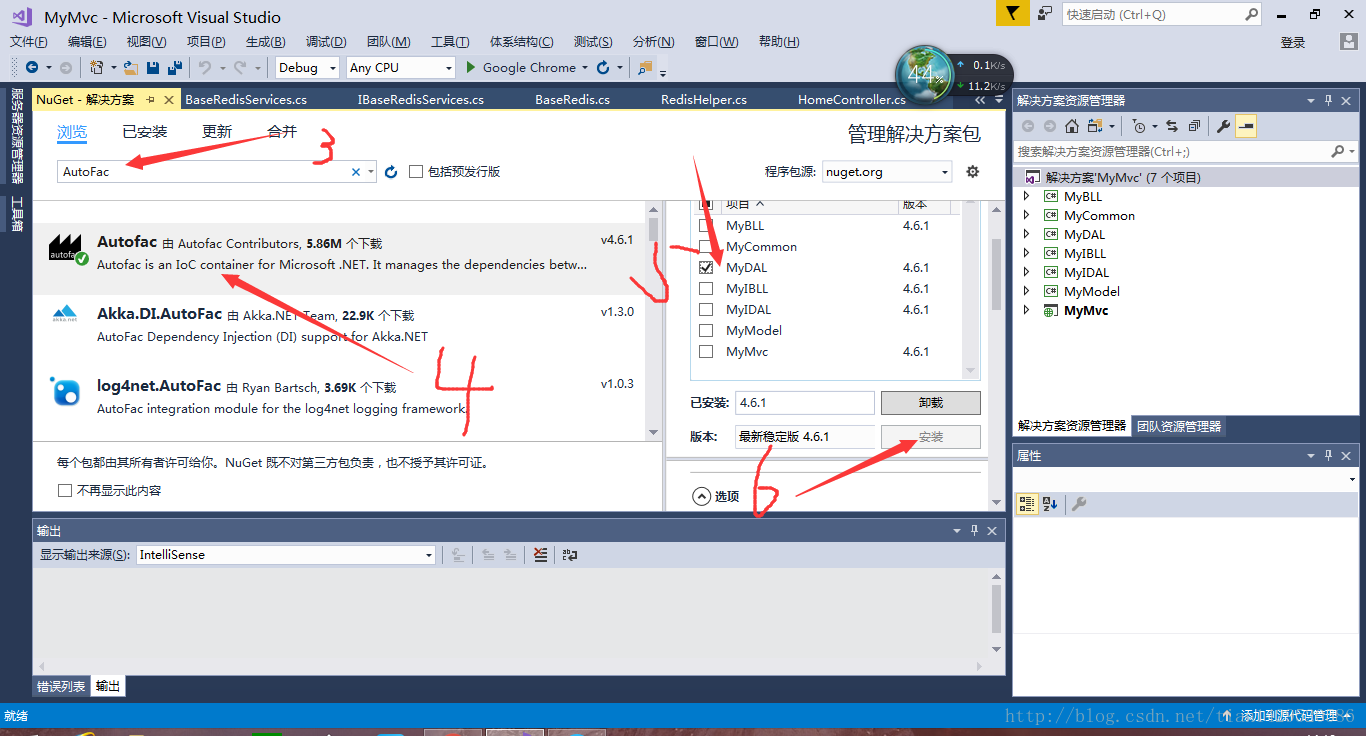1366x736 pixels.
Task: Open the Debug configuration dropdown
Action: tap(307, 68)
